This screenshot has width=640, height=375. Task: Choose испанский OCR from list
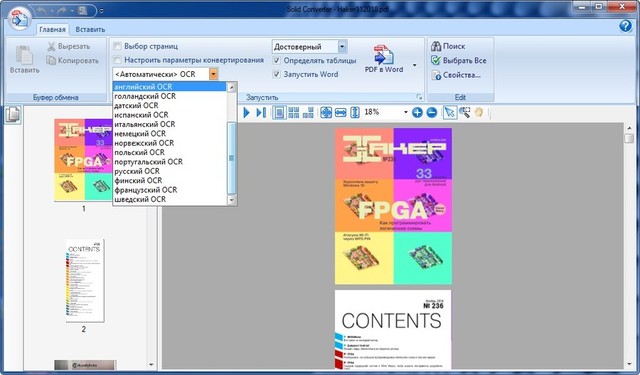(169, 115)
